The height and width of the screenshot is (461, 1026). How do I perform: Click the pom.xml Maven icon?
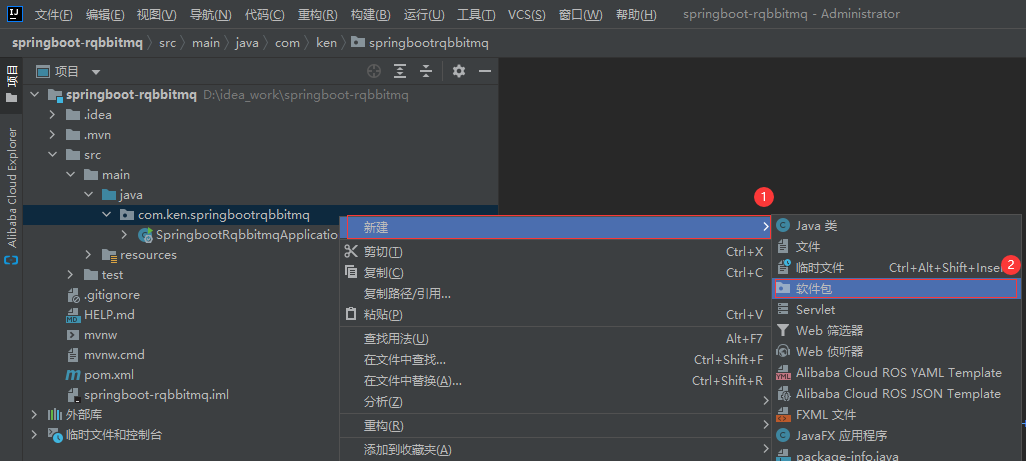coord(73,375)
